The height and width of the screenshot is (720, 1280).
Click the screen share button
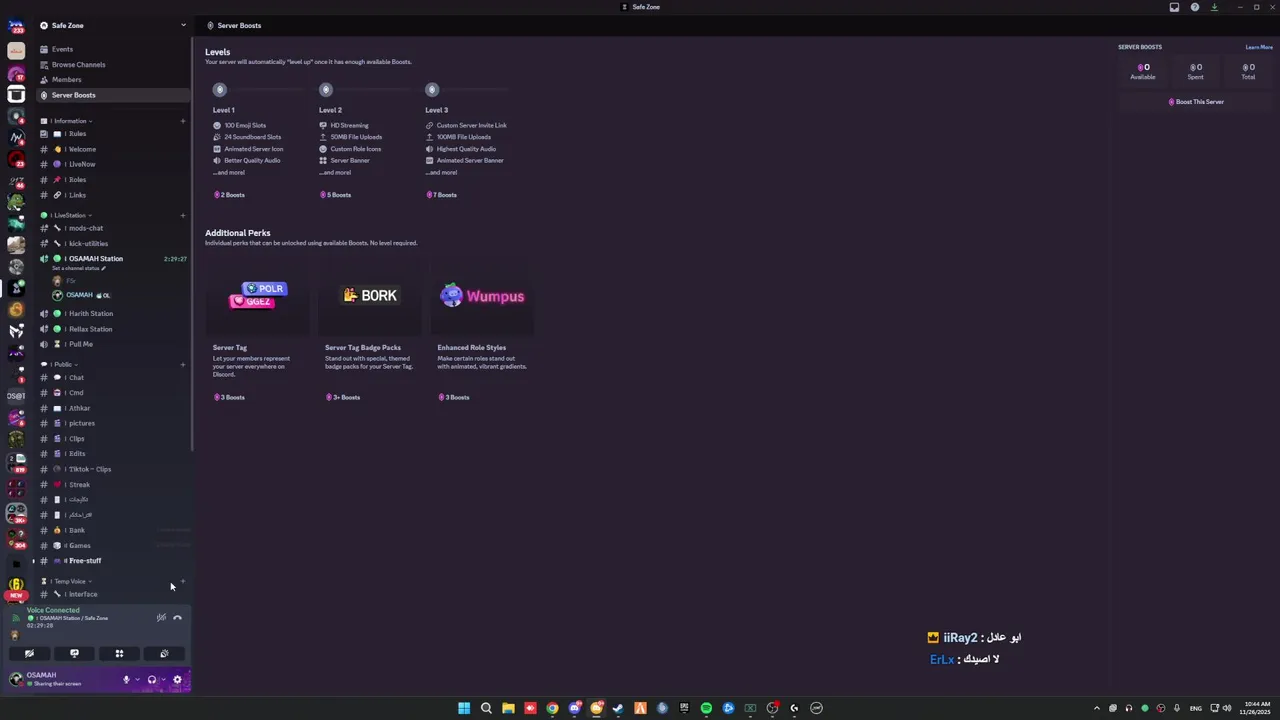click(74, 653)
